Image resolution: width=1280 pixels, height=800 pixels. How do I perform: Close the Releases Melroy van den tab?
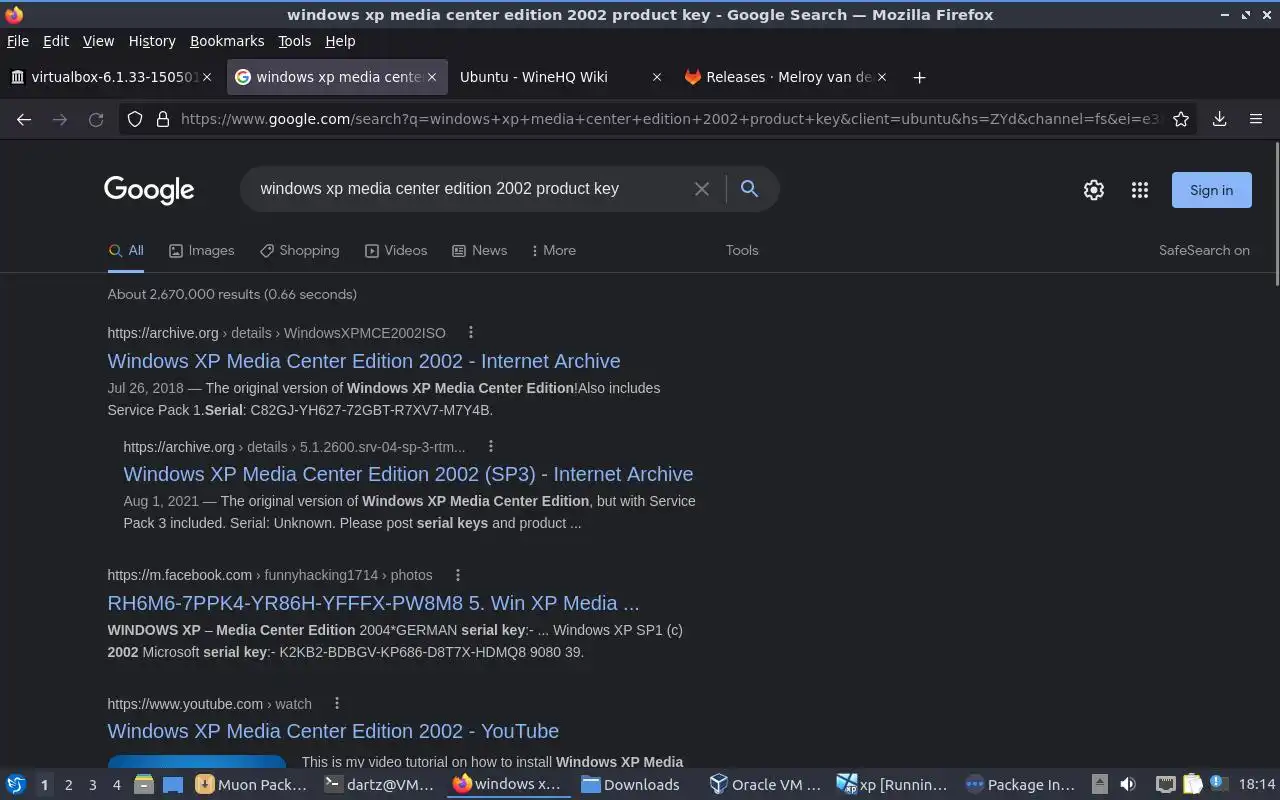882,77
